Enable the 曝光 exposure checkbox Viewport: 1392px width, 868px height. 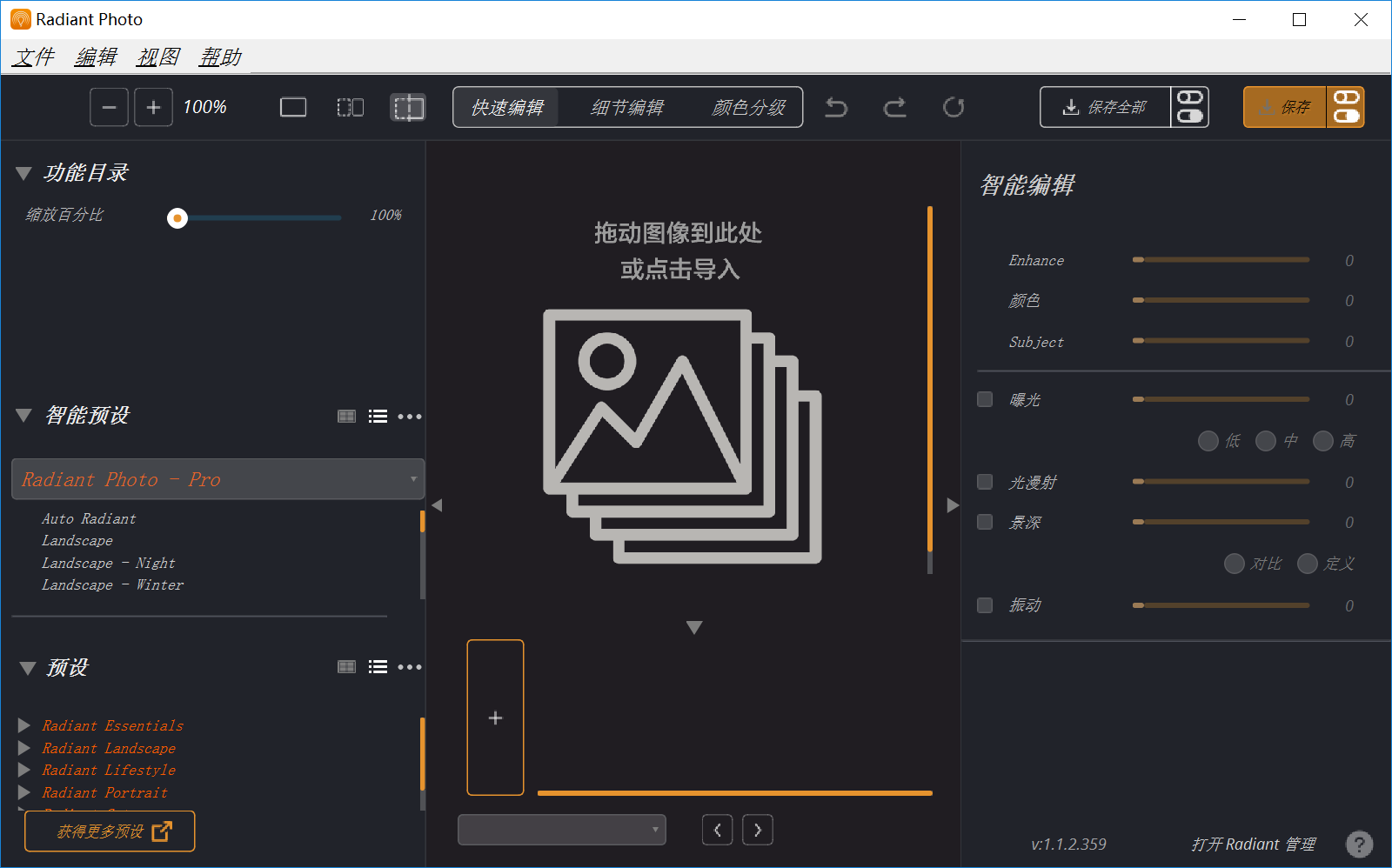pyautogui.click(x=985, y=399)
